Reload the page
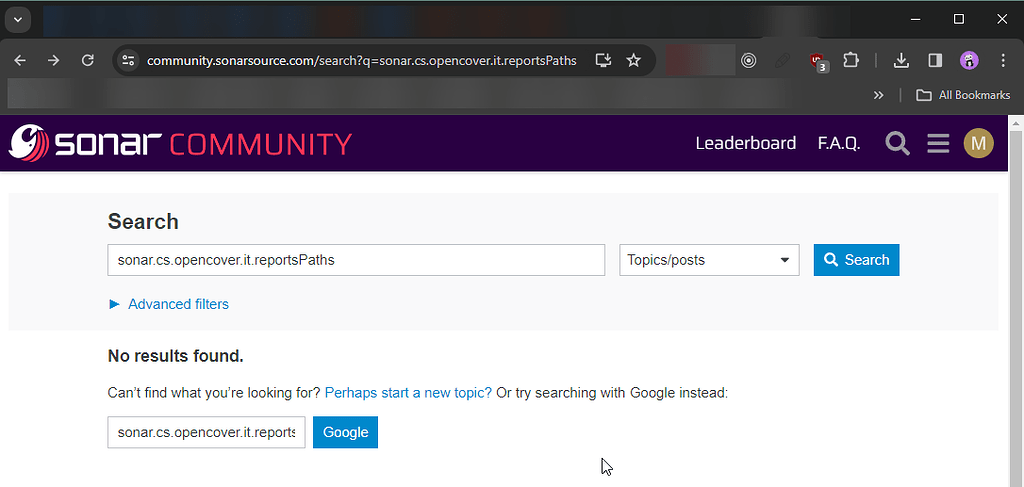Viewport: 1024px width, 487px height. (x=87, y=61)
